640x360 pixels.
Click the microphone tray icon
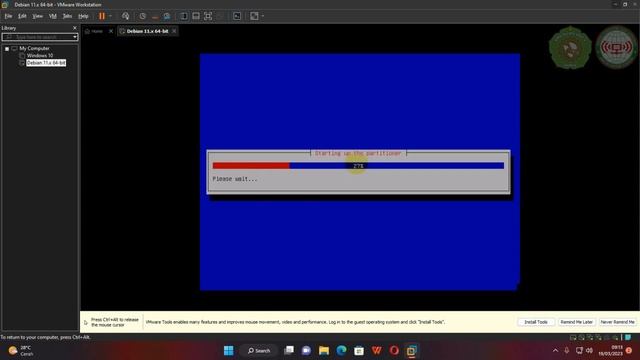tap(567, 350)
